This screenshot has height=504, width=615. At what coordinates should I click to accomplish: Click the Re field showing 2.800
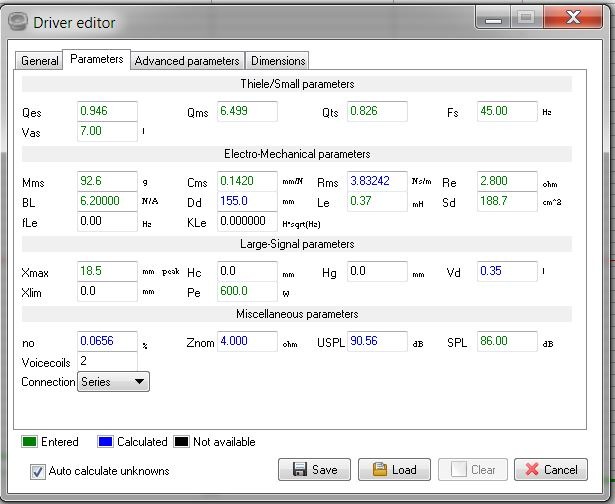[507, 181]
